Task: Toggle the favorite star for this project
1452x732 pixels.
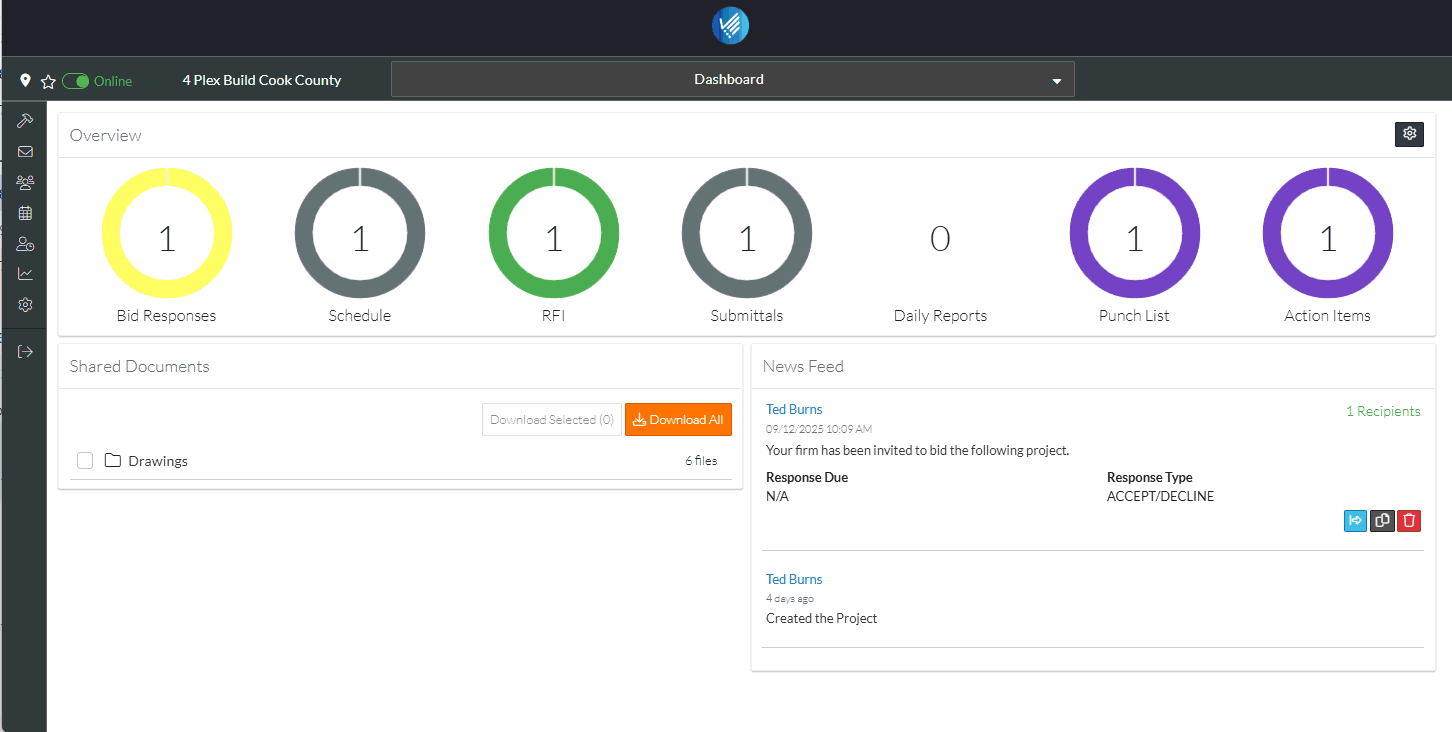Action: (x=47, y=81)
